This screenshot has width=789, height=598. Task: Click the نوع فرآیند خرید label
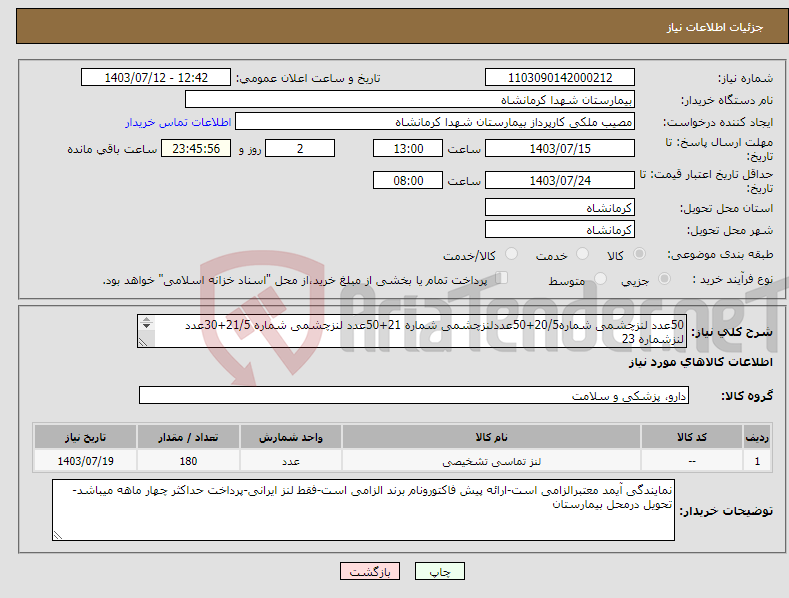[733, 279]
